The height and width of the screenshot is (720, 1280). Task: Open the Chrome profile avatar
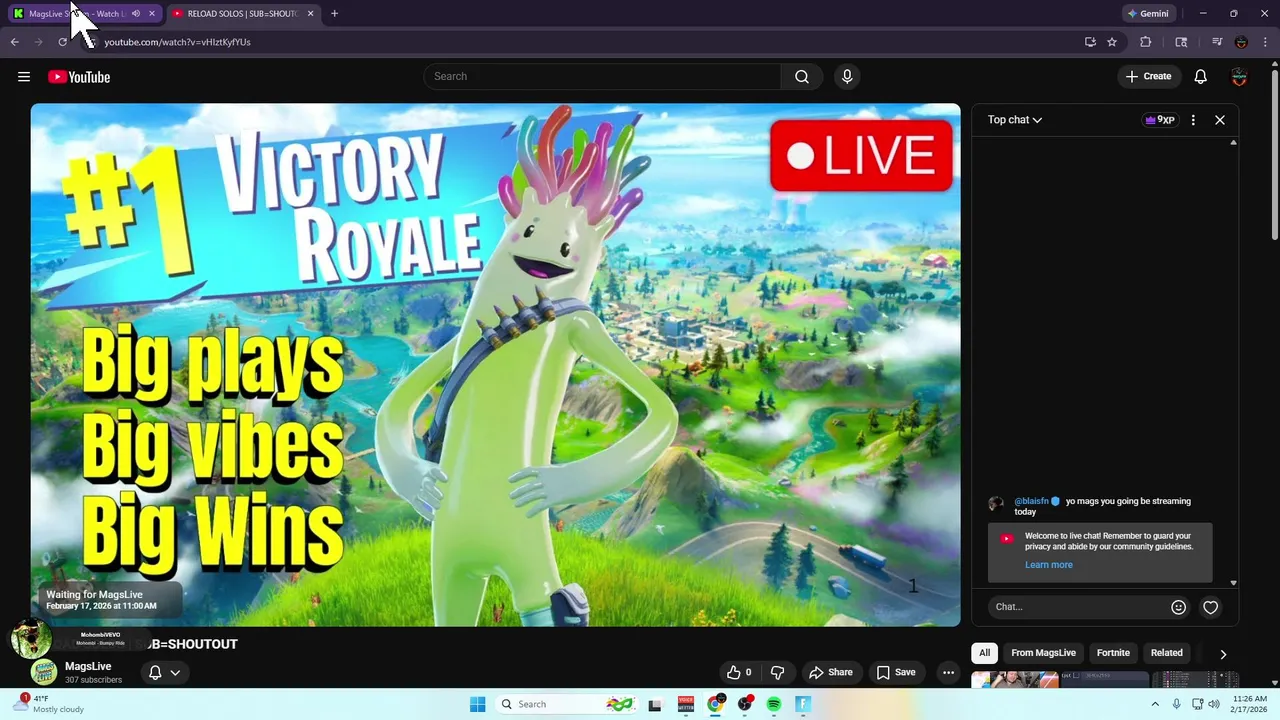[1241, 42]
